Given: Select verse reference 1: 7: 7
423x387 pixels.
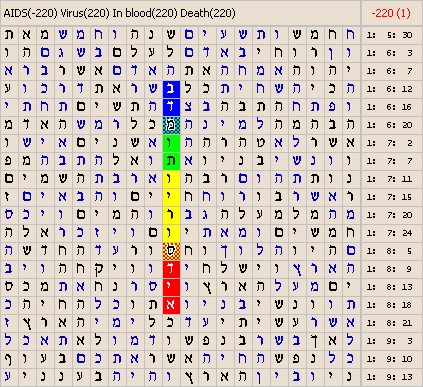Looking at the screenshot, I should 389,161.
